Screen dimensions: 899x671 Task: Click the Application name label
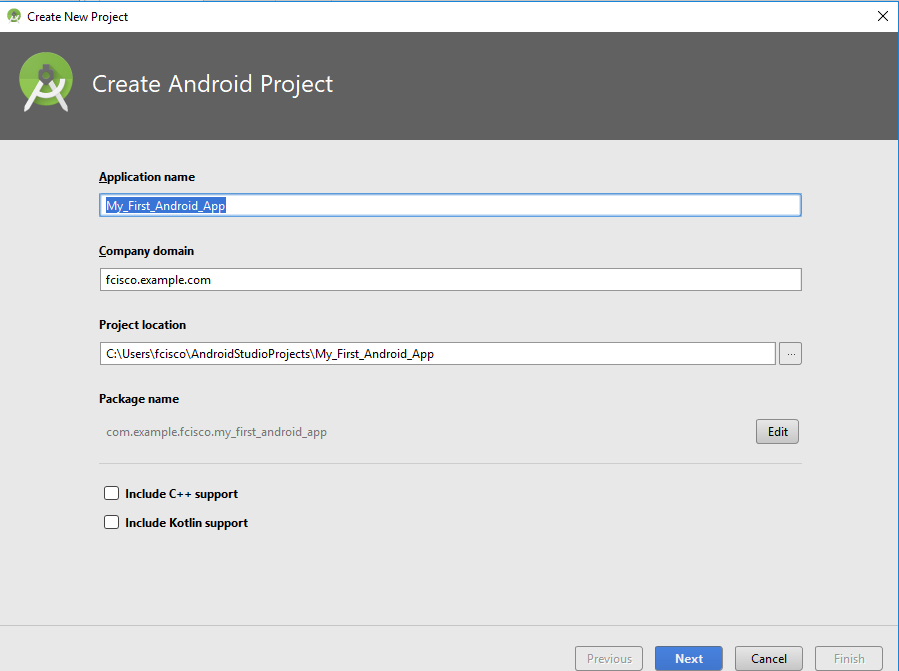[x=147, y=177]
